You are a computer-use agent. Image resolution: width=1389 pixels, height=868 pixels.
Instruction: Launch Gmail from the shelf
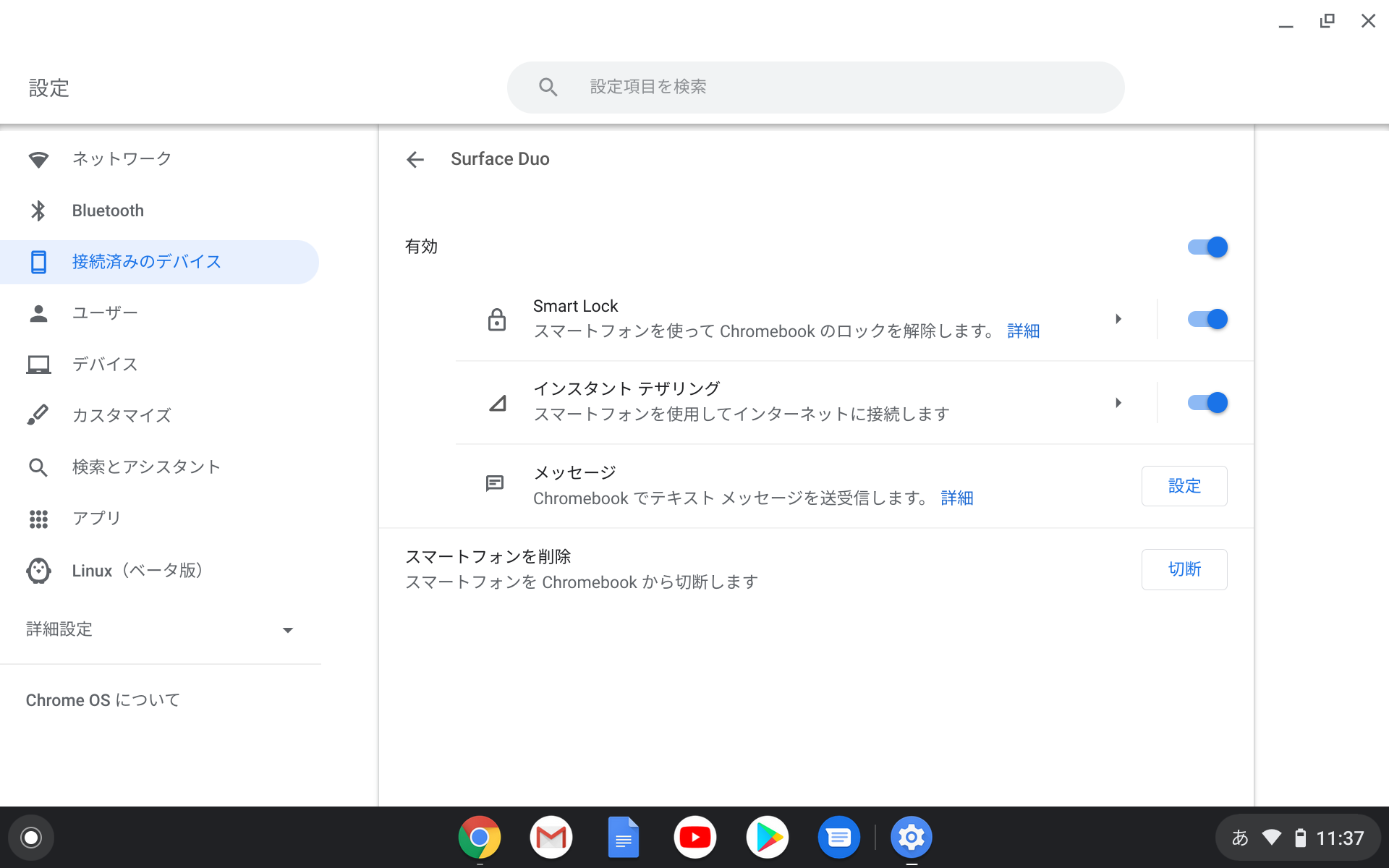[551, 837]
